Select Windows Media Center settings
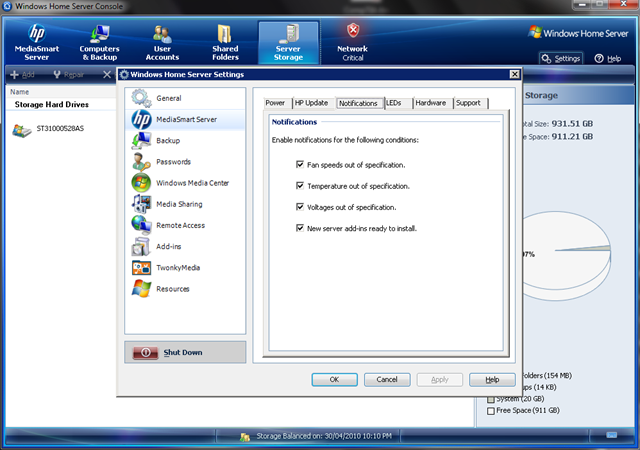The width and height of the screenshot is (640, 450). [185, 183]
